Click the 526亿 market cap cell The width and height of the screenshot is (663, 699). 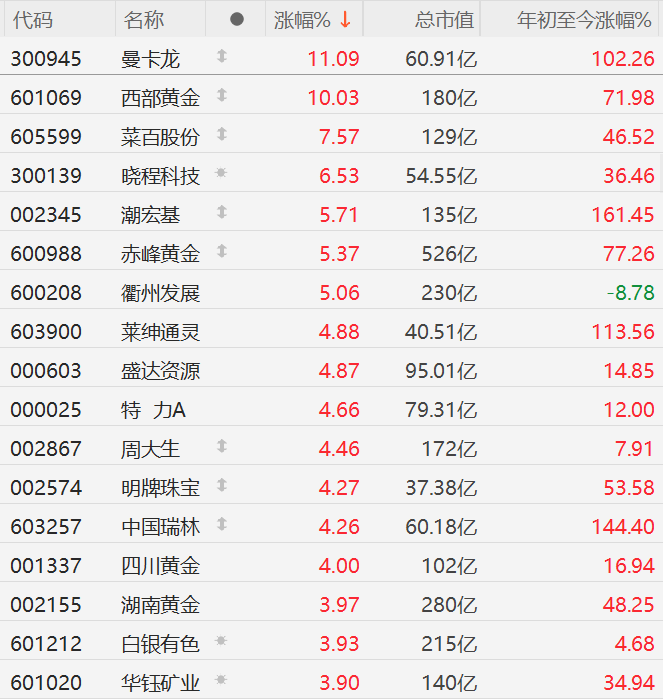[x=449, y=254]
